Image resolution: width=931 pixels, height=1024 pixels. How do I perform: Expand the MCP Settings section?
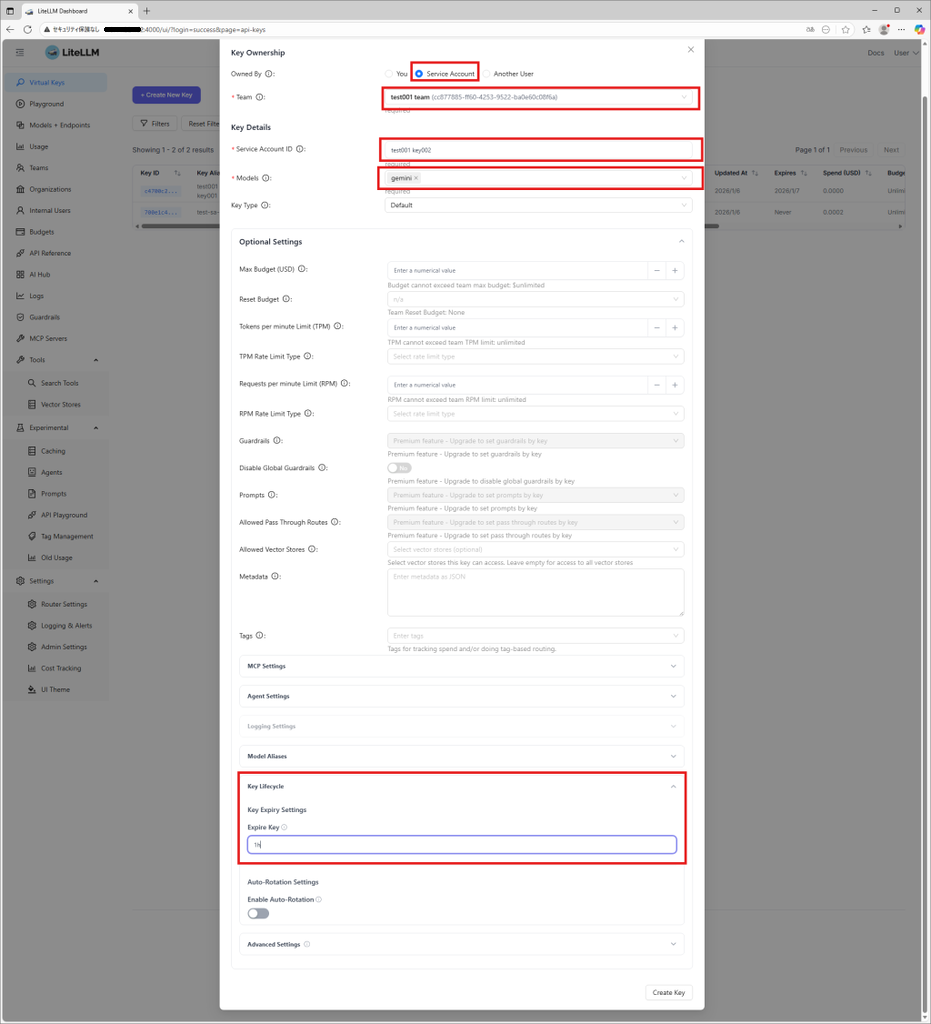coord(461,666)
